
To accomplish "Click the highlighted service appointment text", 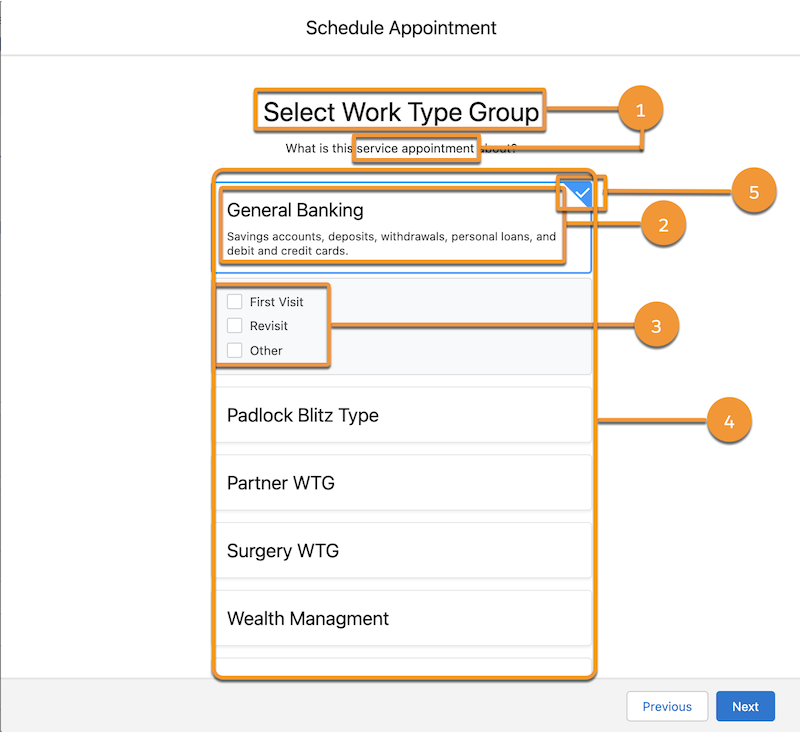I will click(416, 148).
